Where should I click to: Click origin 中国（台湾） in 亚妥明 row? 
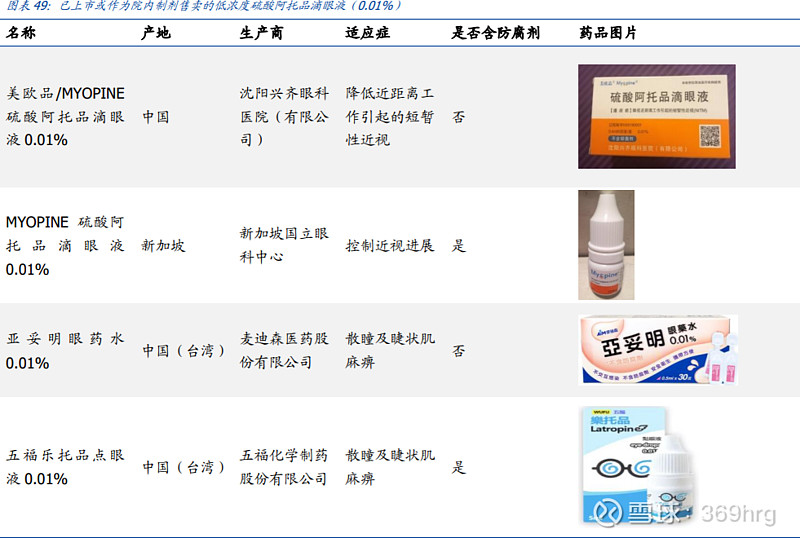tap(184, 351)
